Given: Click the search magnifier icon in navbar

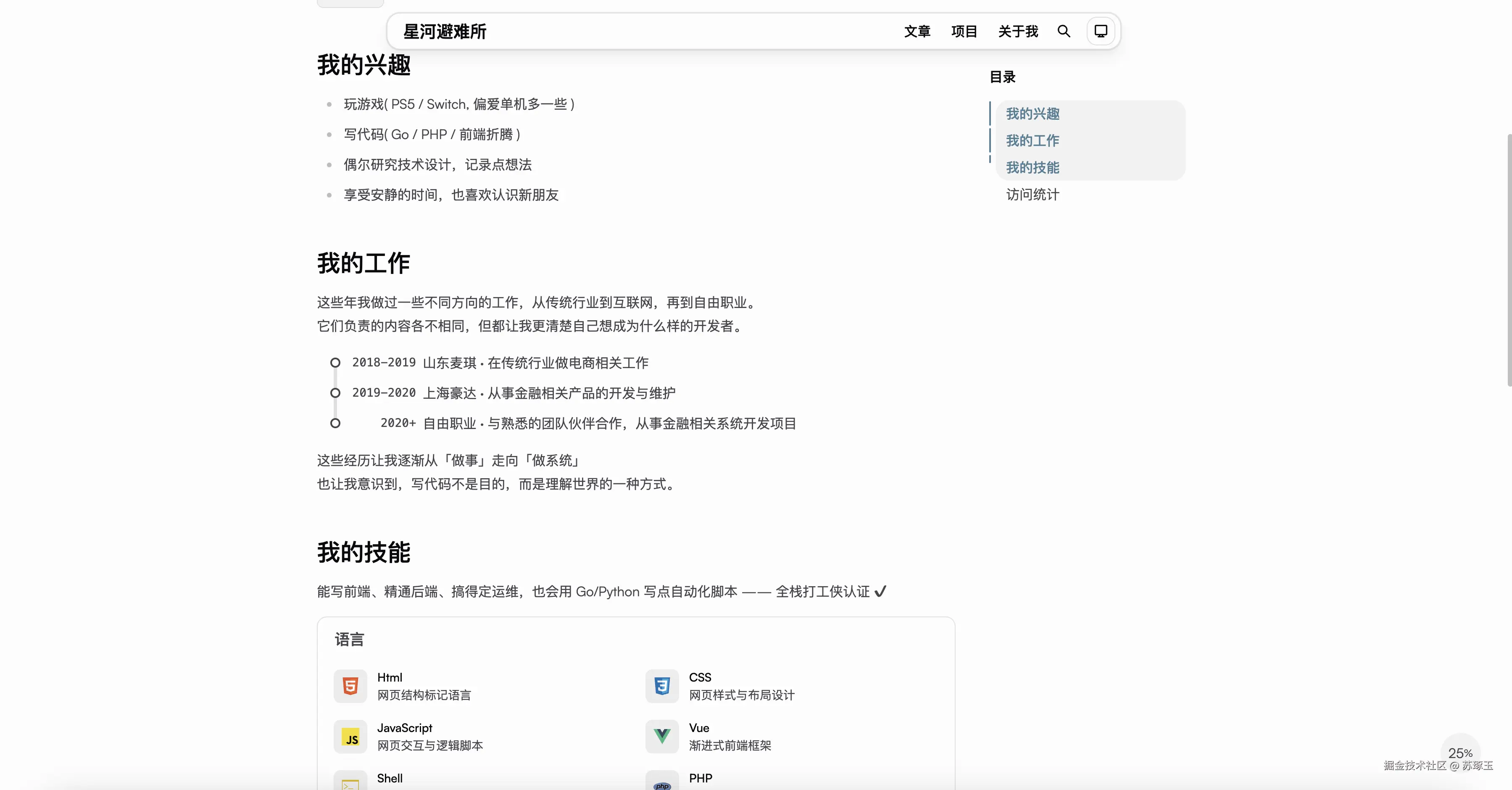Looking at the screenshot, I should [1064, 31].
